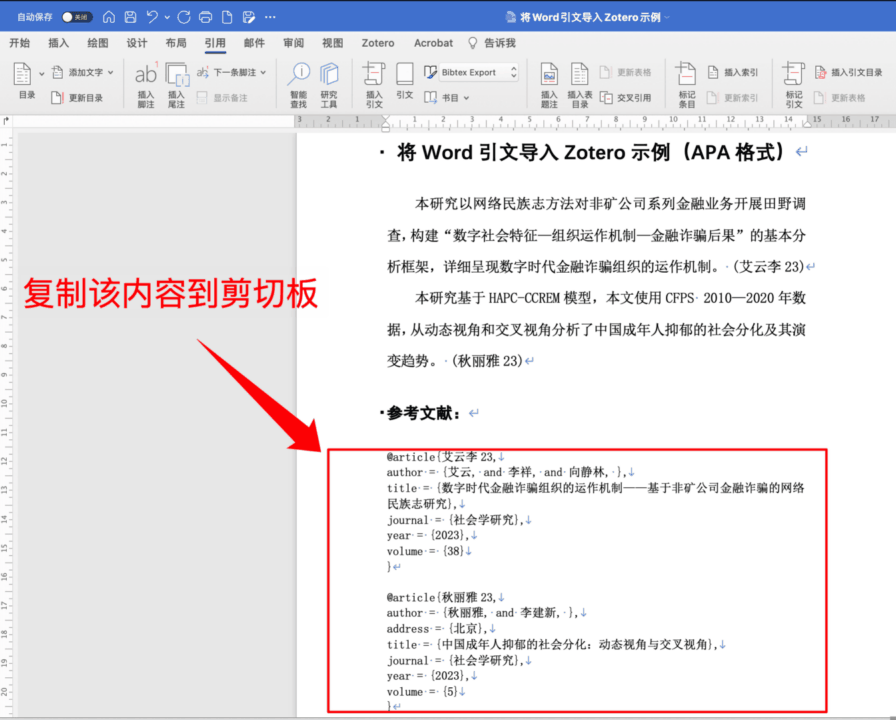Switch to the Zotero ribbon tab
The image size is (896, 720).
[x=377, y=43]
